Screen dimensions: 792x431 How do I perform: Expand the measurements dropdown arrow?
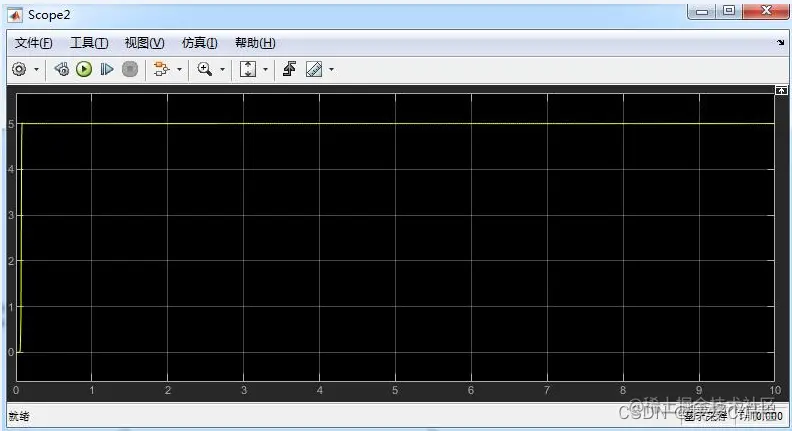(x=331, y=70)
